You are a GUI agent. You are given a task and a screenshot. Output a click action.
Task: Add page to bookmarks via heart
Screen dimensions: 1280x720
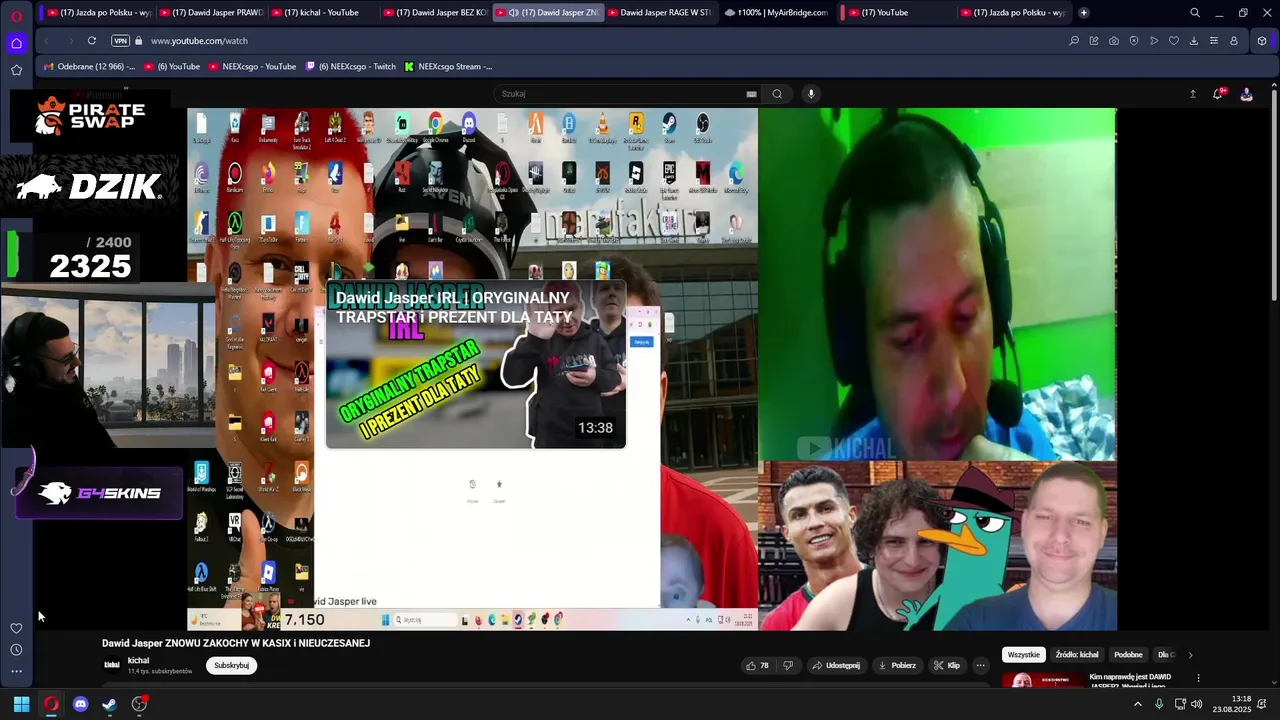(1174, 41)
